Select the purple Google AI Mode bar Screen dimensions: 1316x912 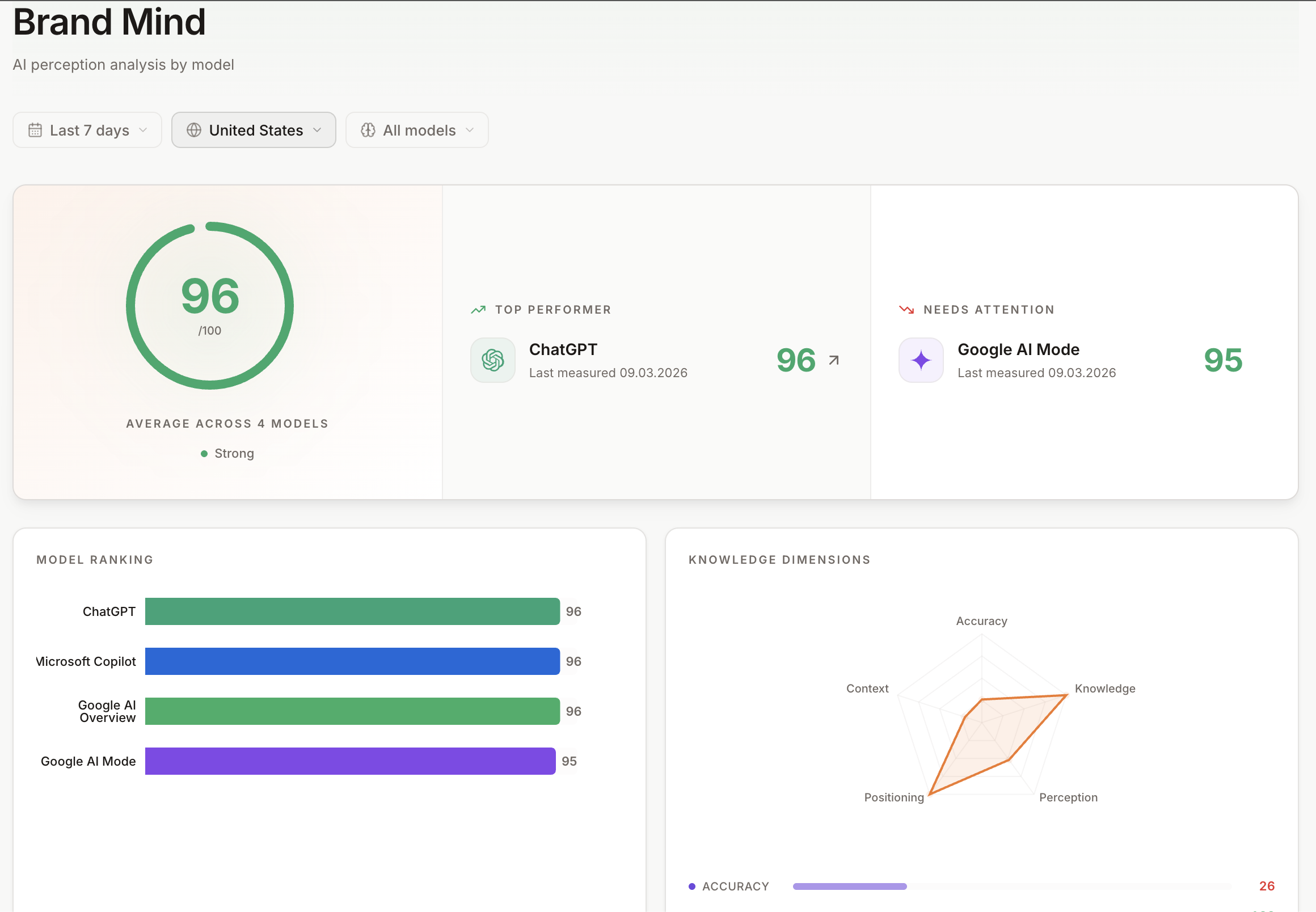[x=350, y=761]
